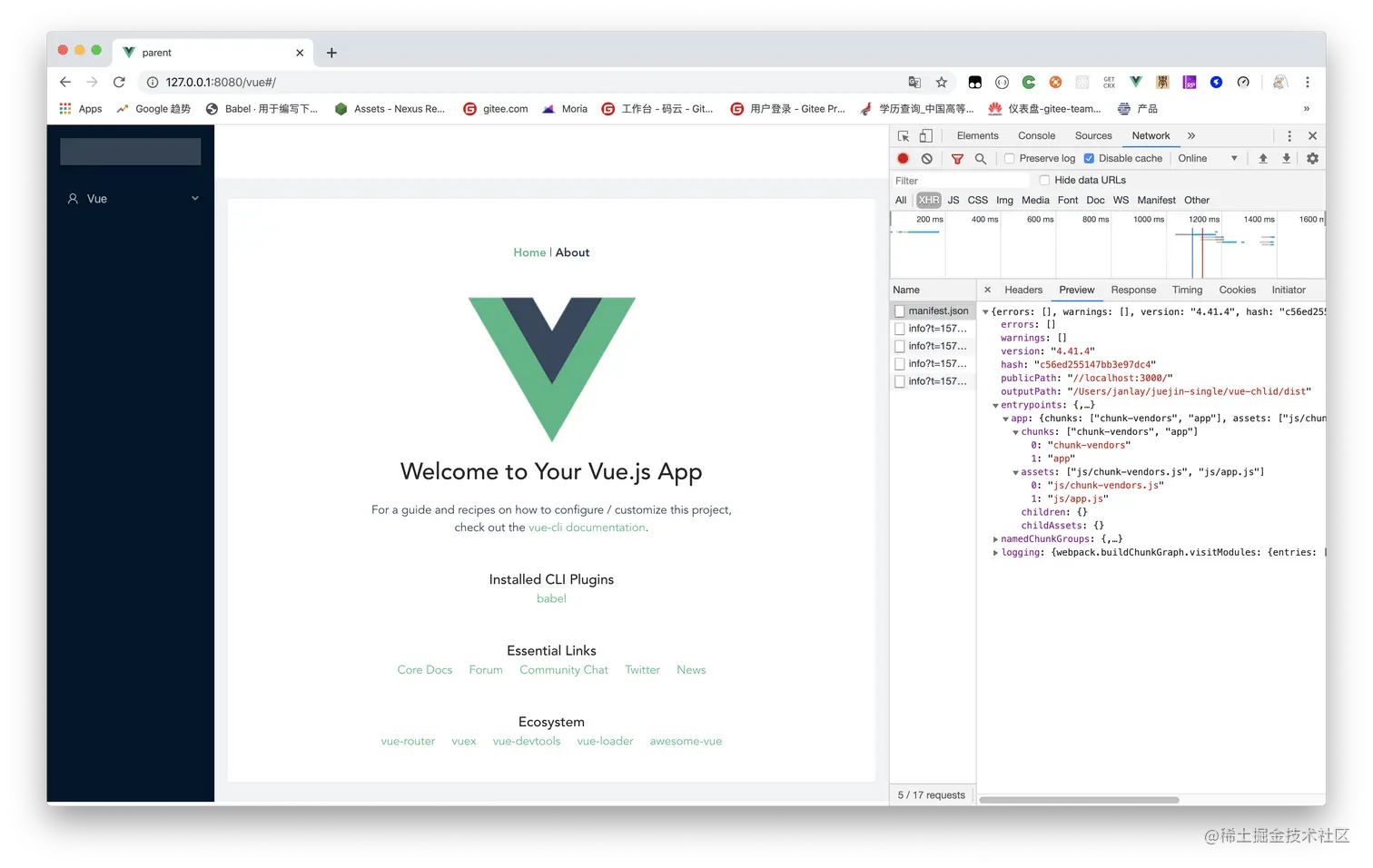Screen dimensions: 1373x868
Task: Close the request details pane
Action: tap(988, 290)
